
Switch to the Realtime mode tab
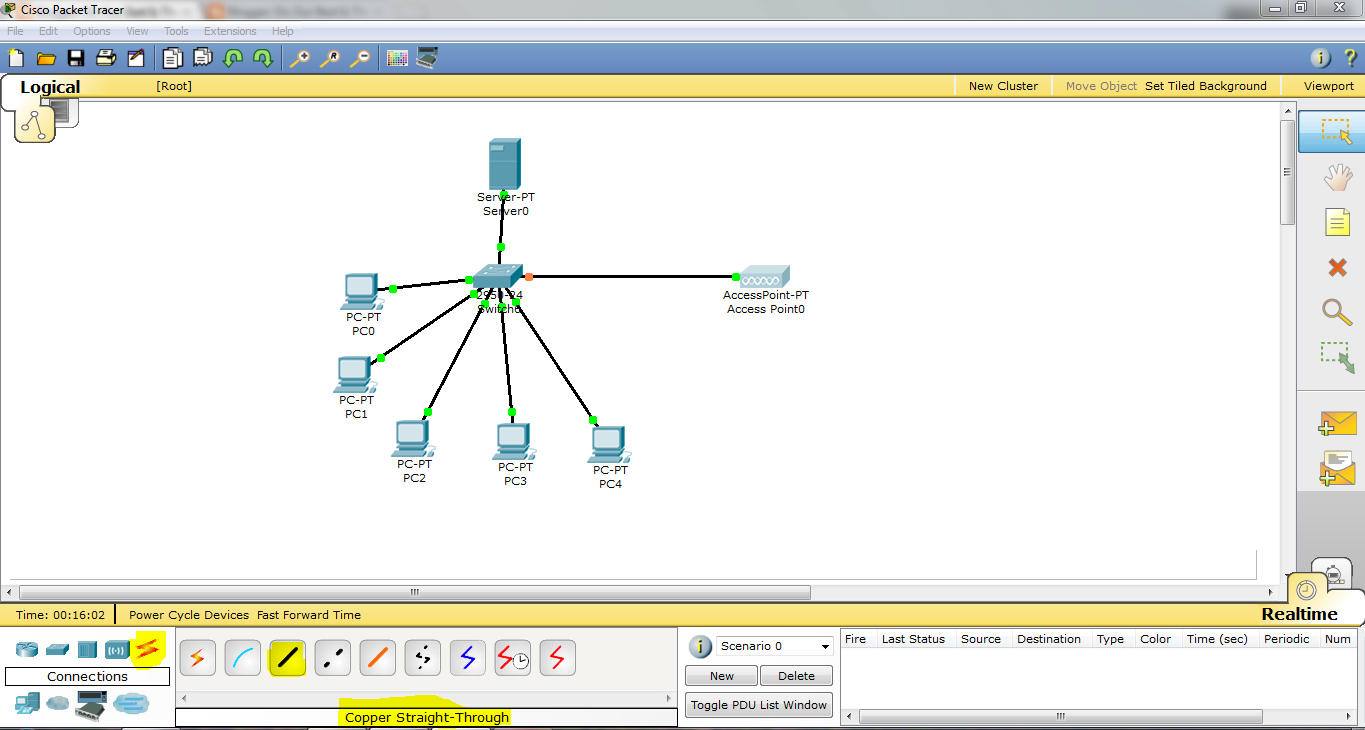(1299, 614)
